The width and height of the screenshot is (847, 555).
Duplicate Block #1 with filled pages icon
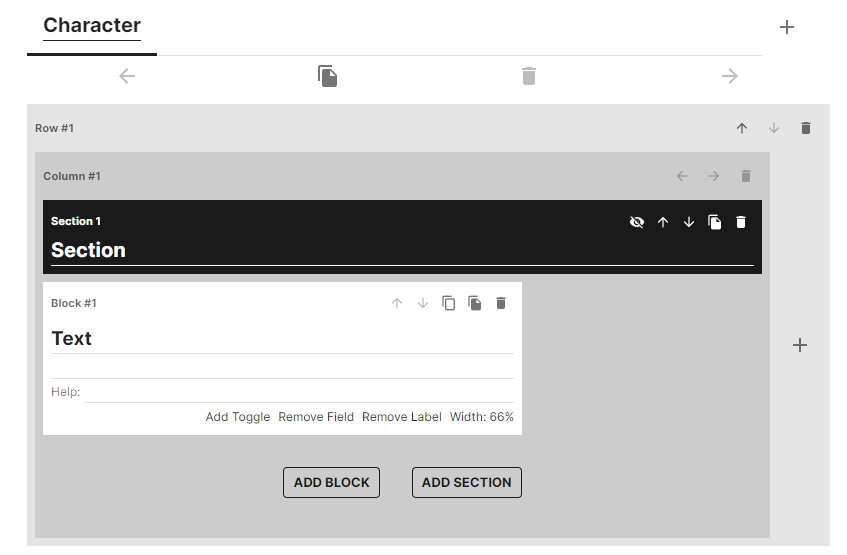coord(475,303)
